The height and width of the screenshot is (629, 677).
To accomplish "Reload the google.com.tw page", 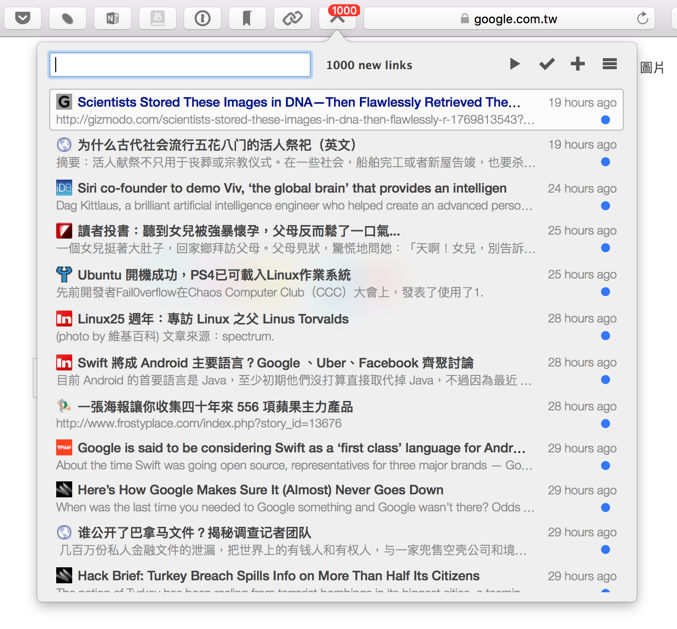I will coord(642,18).
